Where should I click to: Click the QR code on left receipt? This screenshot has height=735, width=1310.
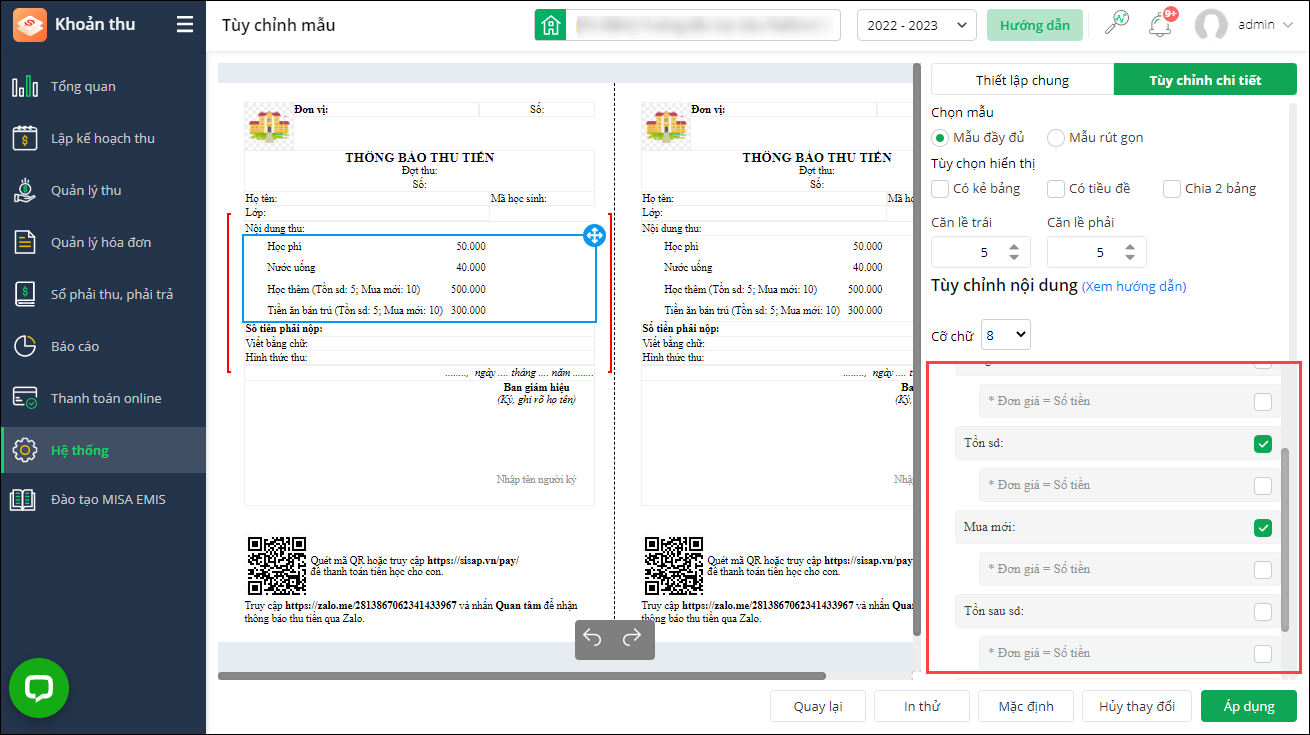pyautogui.click(x=277, y=566)
